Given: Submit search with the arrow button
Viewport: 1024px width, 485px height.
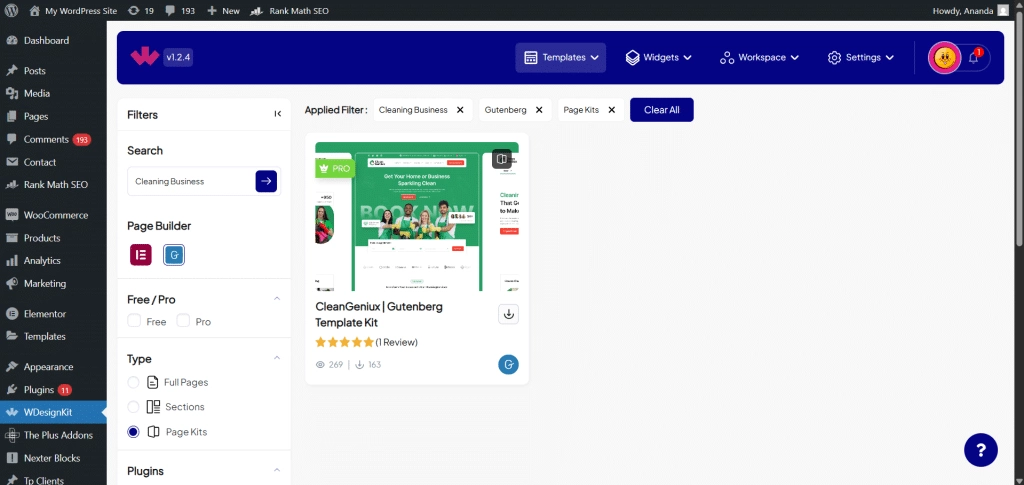Looking at the screenshot, I should click(266, 181).
